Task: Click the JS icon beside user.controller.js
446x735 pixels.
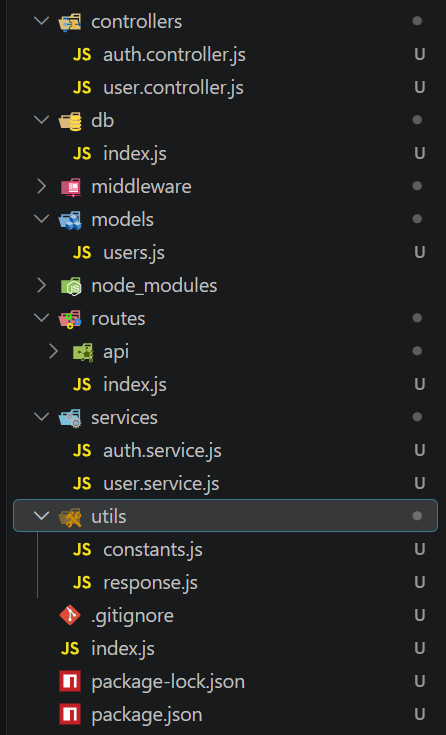Action: pos(82,88)
